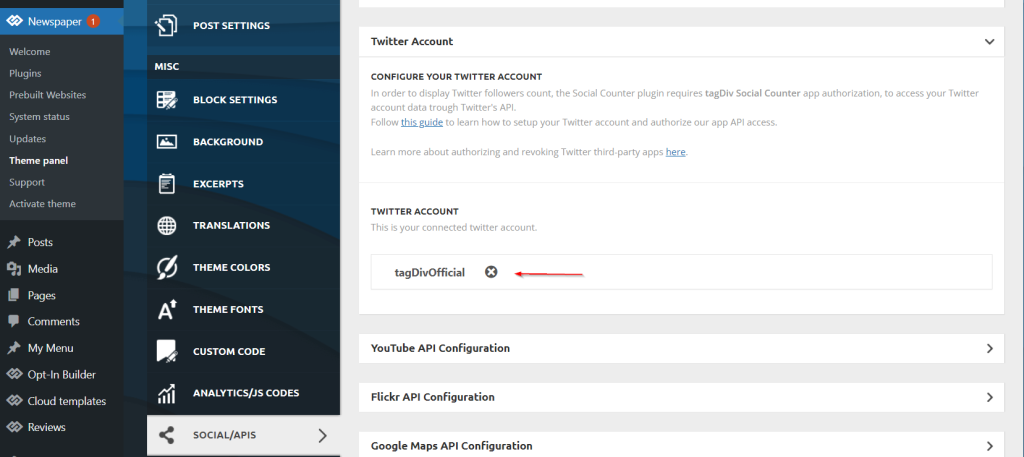This screenshot has height=457, width=1024.
Task: Open the Newspaper admin menu
Action: click(61, 22)
